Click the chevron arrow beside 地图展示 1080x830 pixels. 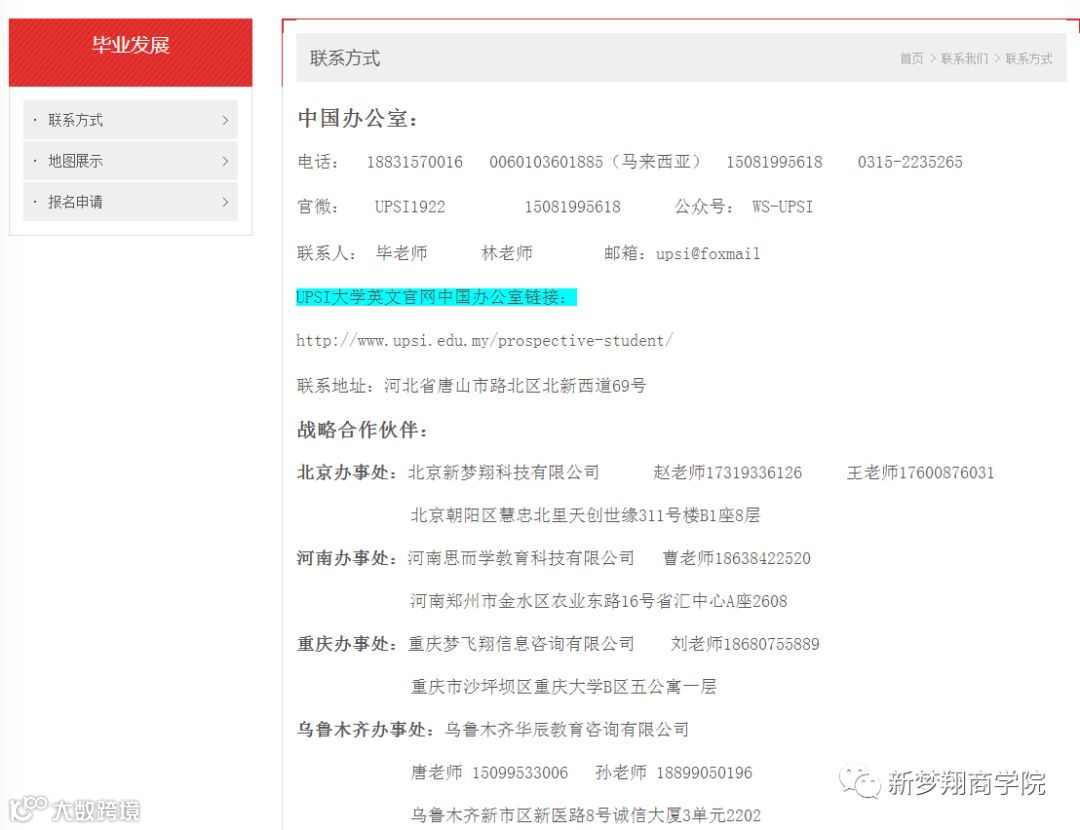pos(225,161)
